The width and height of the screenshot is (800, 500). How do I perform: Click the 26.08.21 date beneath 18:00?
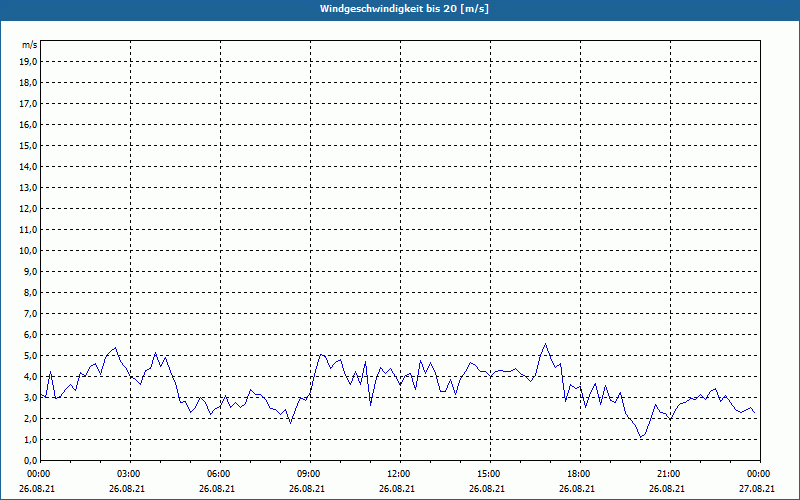click(x=577, y=488)
